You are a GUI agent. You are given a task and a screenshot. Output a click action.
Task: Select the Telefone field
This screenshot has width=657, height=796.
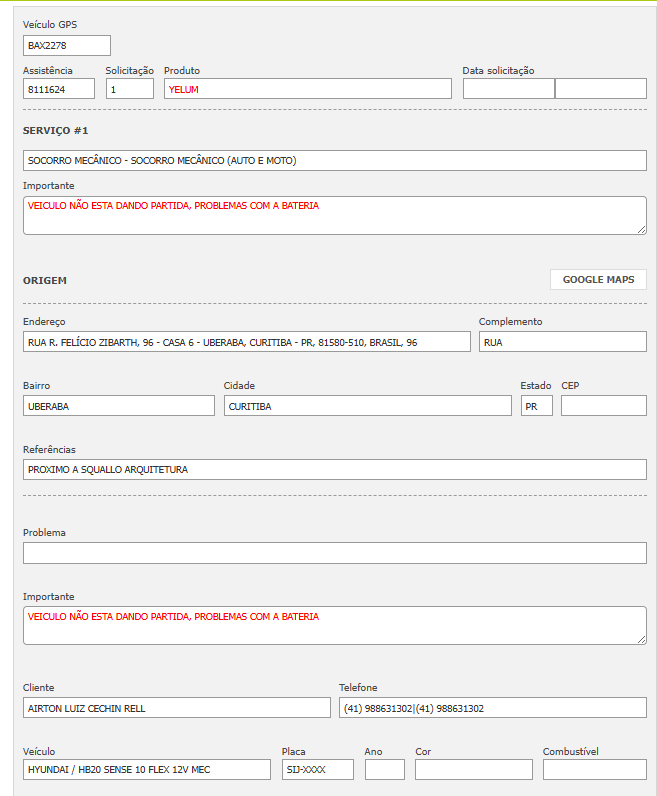[x=492, y=708]
